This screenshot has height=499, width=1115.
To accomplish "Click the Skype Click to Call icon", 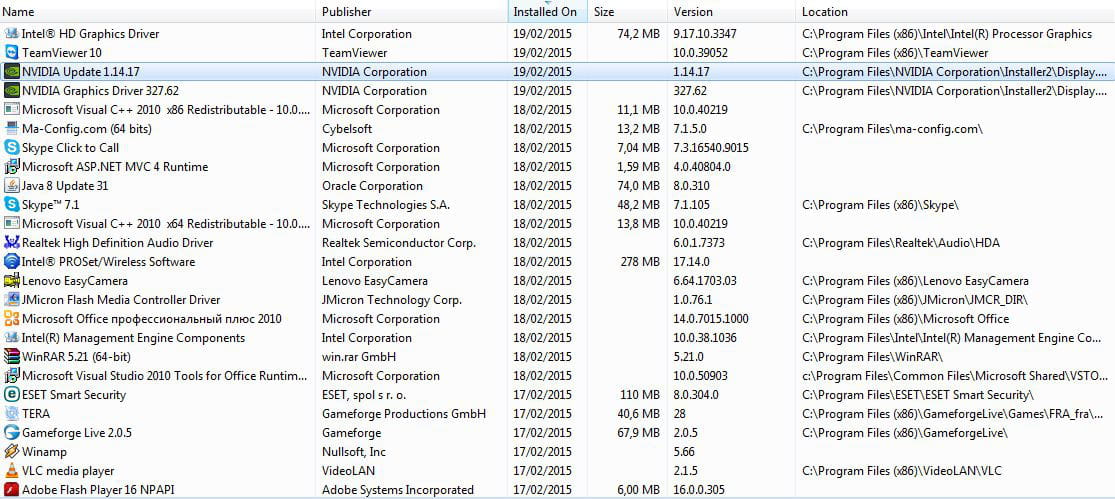I will pyautogui.click(x=11, y=148).
